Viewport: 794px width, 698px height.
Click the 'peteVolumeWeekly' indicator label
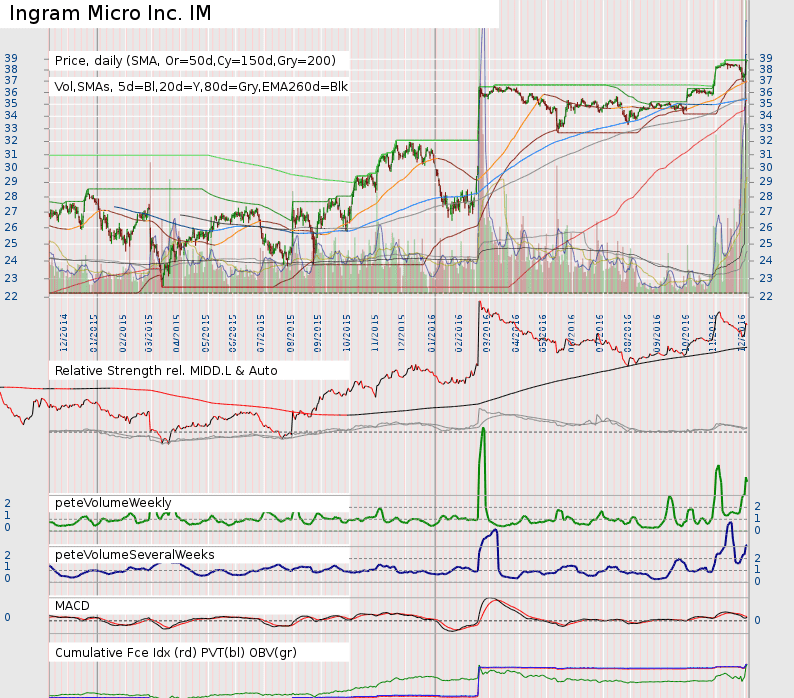point(113,502)
